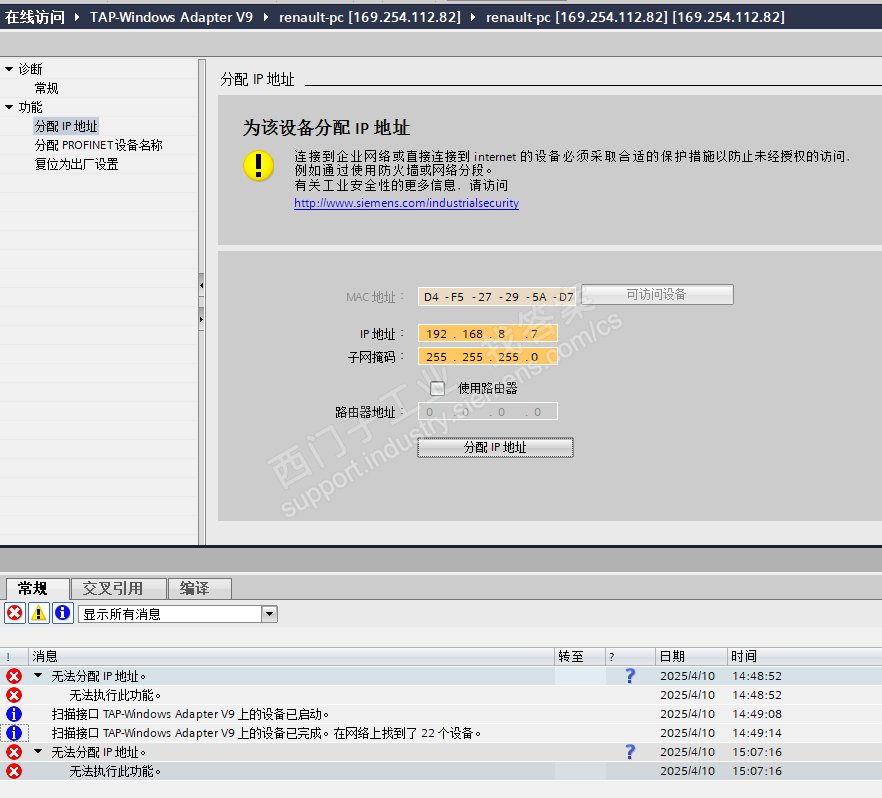Toggle the error messages filter icon

click(15, 613)
